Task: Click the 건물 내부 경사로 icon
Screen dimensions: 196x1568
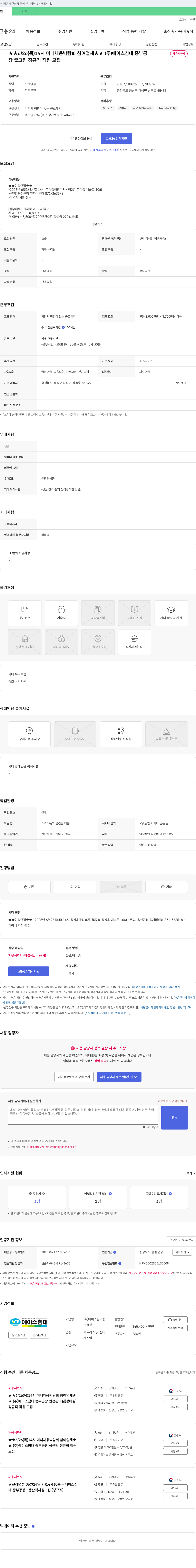Action: click(x=167, y=734)
